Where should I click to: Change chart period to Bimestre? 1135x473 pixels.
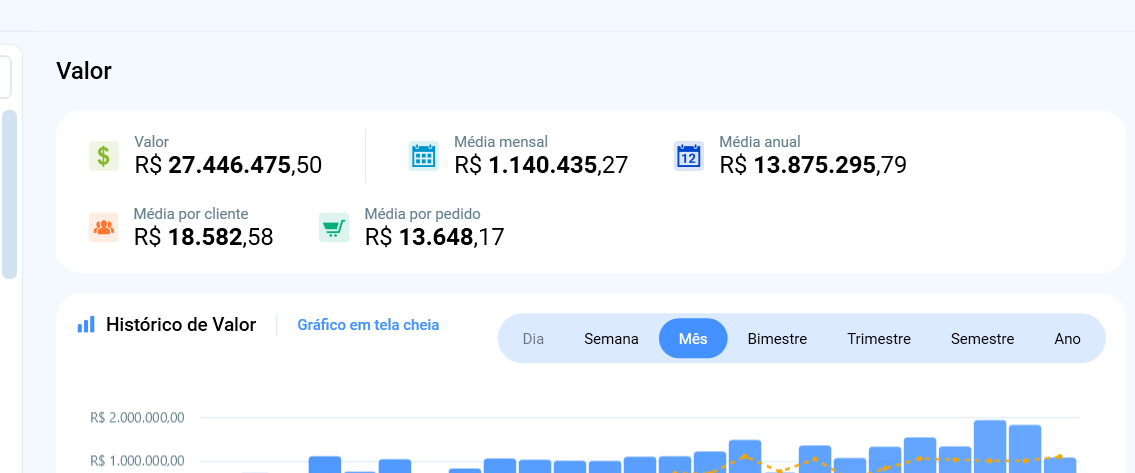click(x=777, y=339)
